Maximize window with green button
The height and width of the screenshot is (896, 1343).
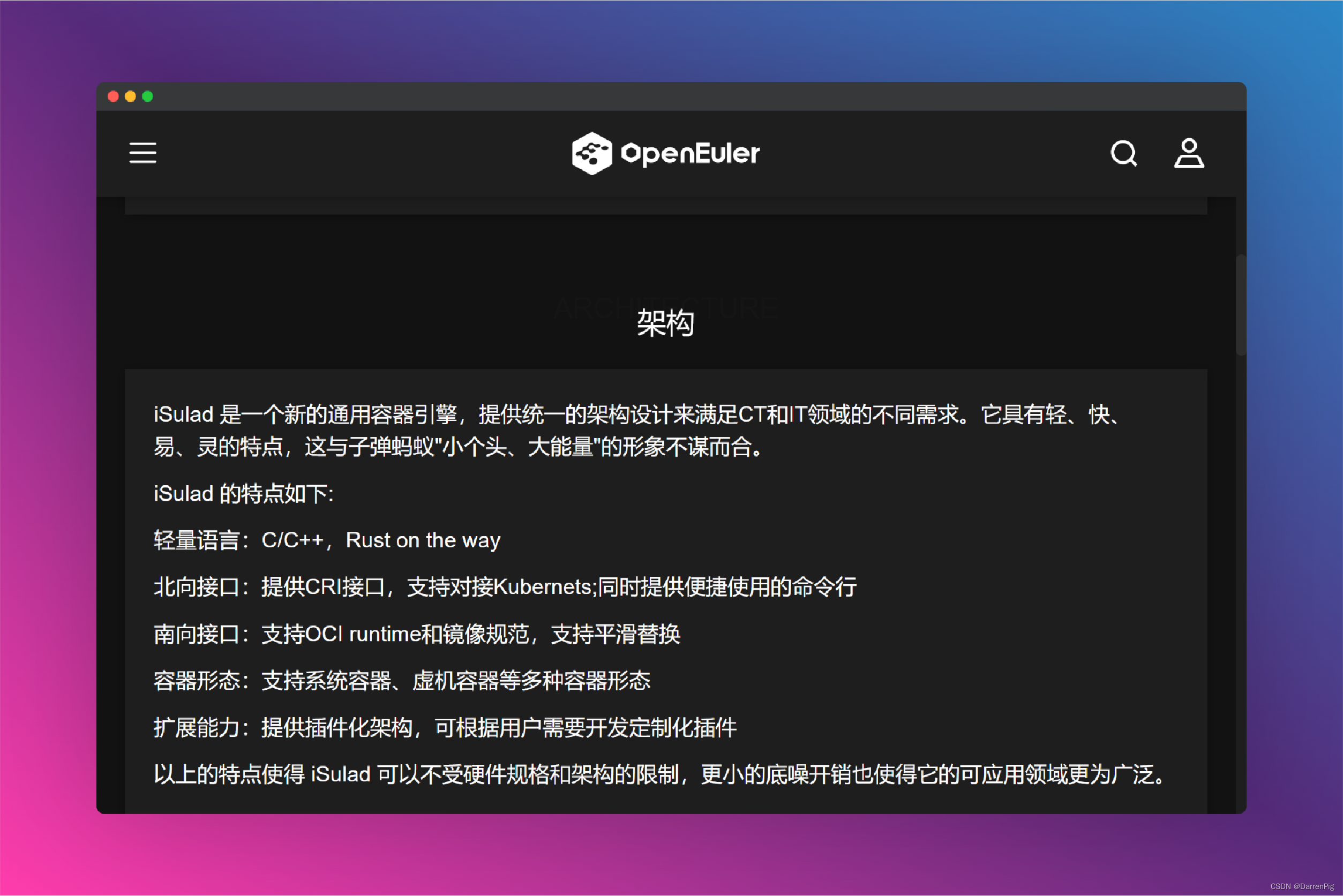(x=147, y=96)
